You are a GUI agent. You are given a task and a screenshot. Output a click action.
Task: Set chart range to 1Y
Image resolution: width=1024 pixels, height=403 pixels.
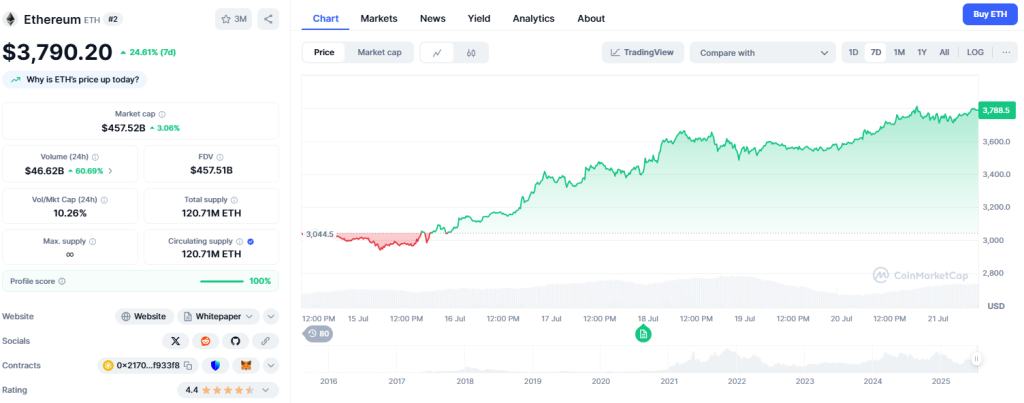point(922,52)
